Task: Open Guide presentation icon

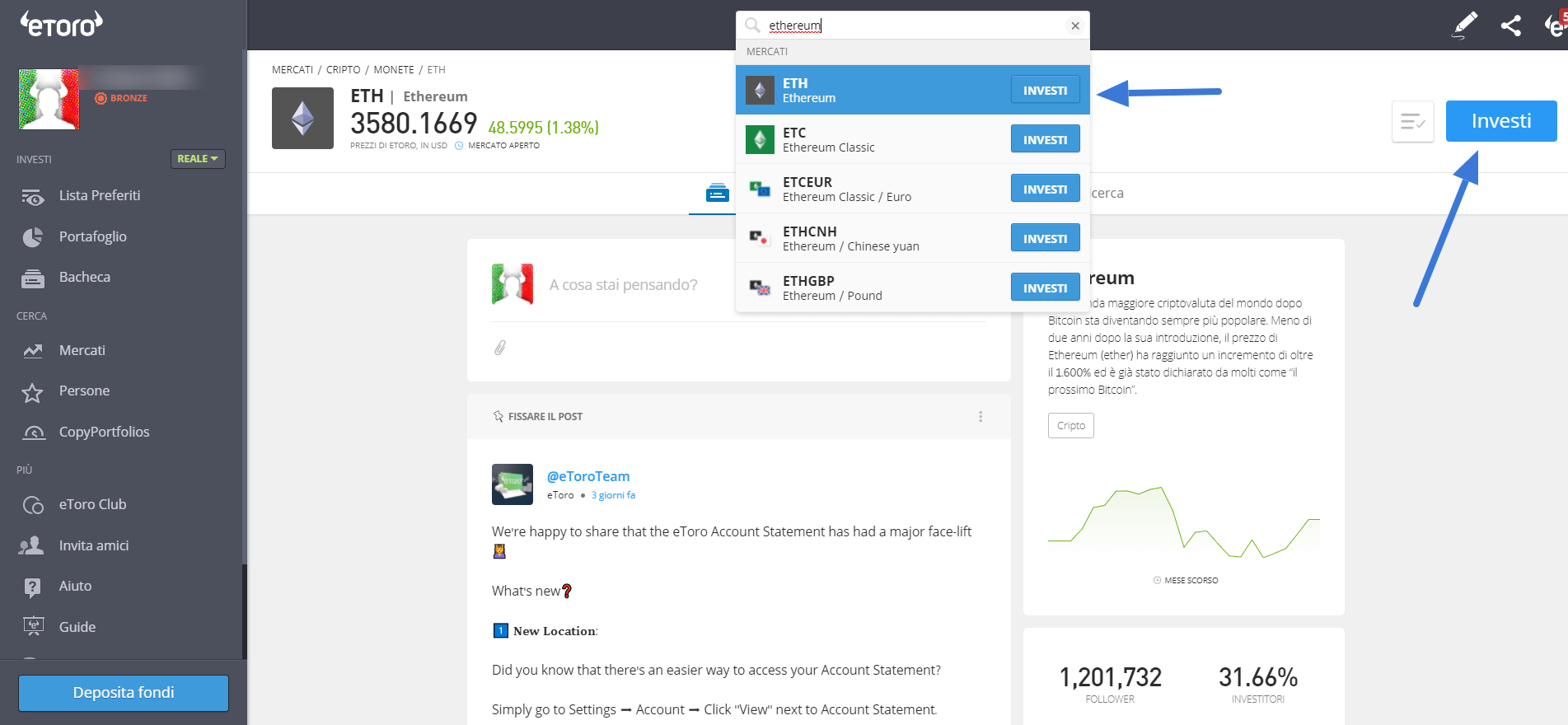Action: pyautogui.click(x=33, y=627)
